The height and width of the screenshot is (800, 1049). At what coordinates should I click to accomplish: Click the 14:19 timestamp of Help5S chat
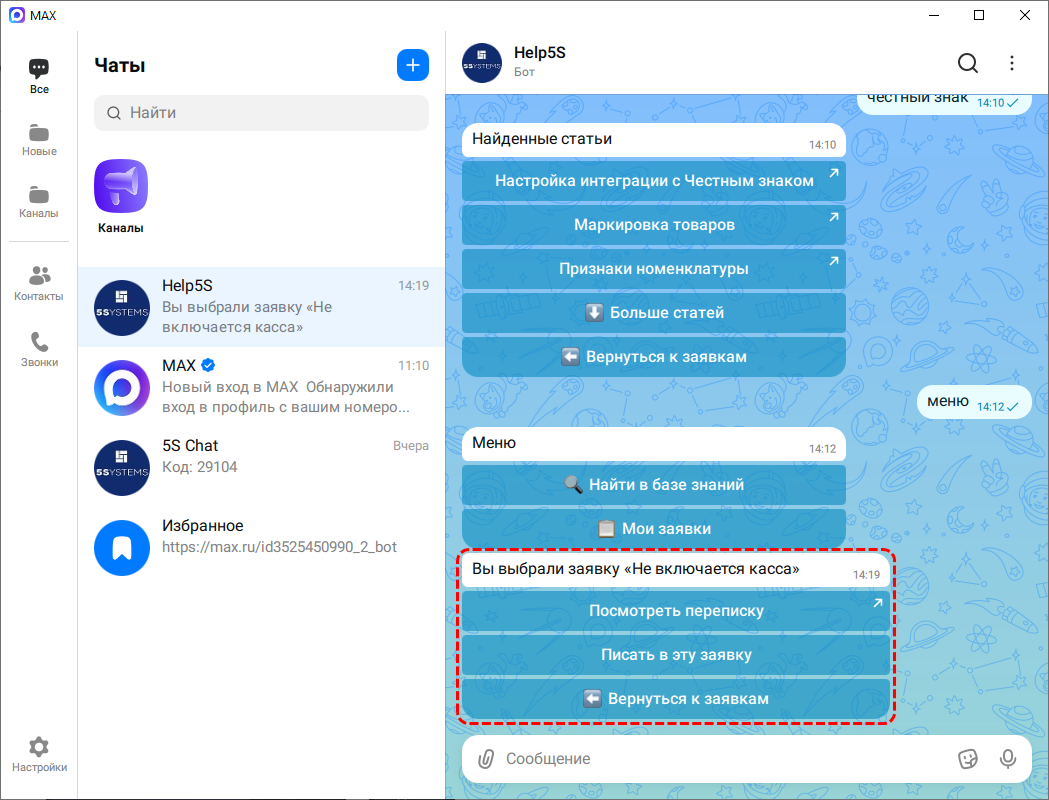pyautogui.click(x=413, y=286)
